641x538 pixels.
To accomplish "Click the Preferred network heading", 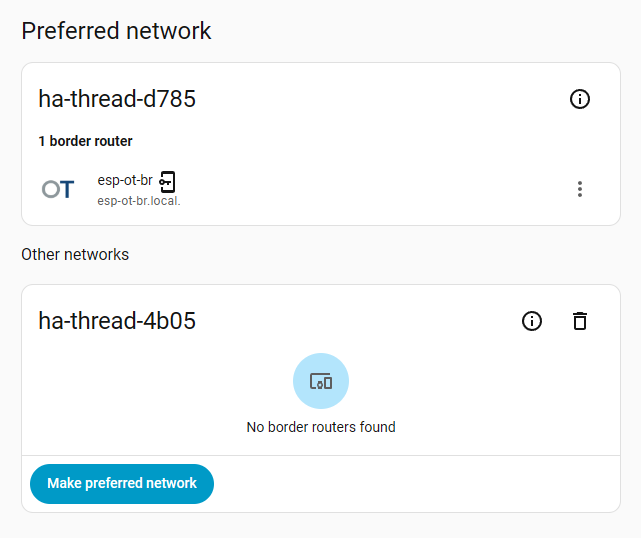I will 116,31.
